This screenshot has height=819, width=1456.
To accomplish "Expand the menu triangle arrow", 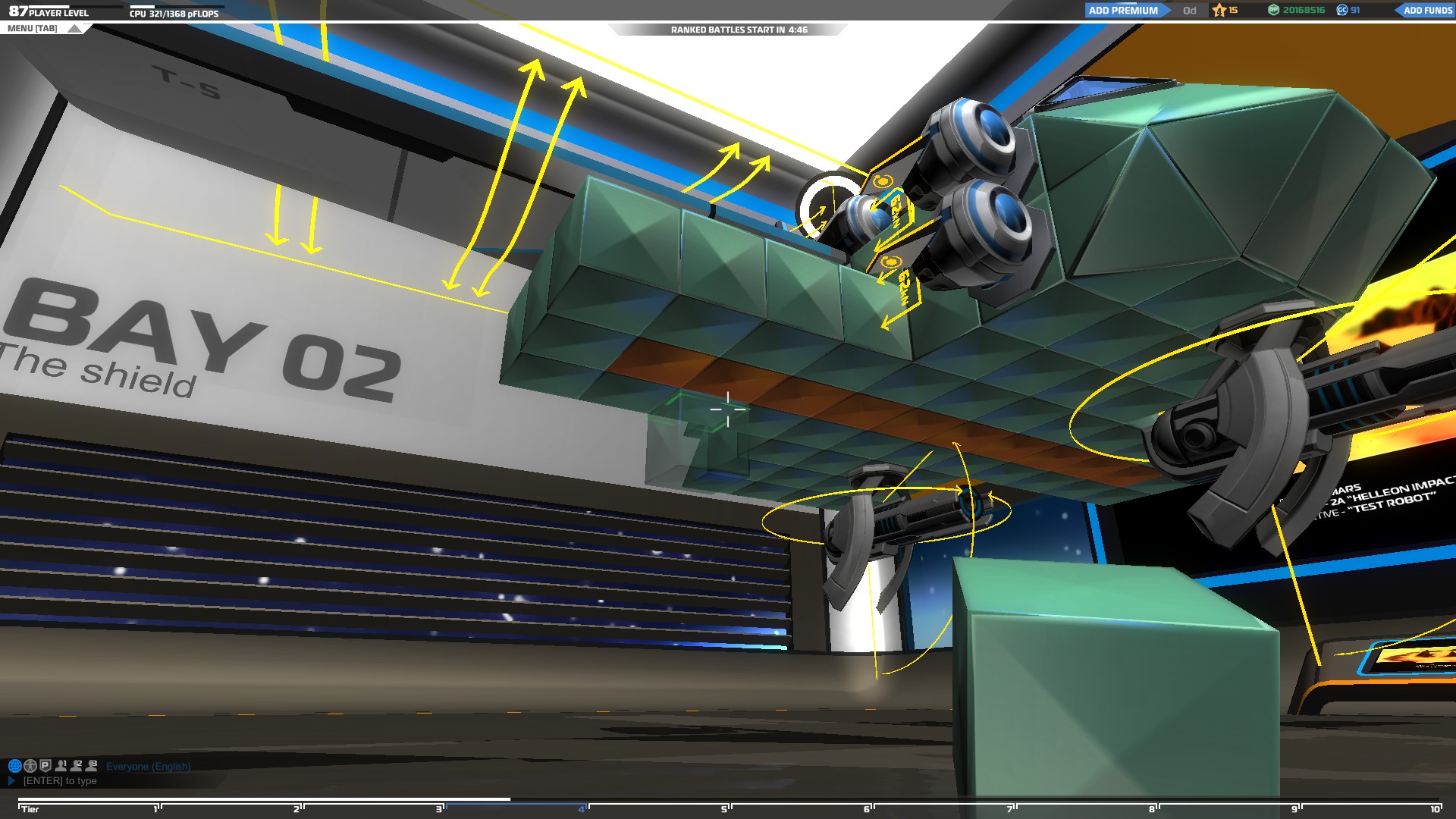I will [74, 29].
